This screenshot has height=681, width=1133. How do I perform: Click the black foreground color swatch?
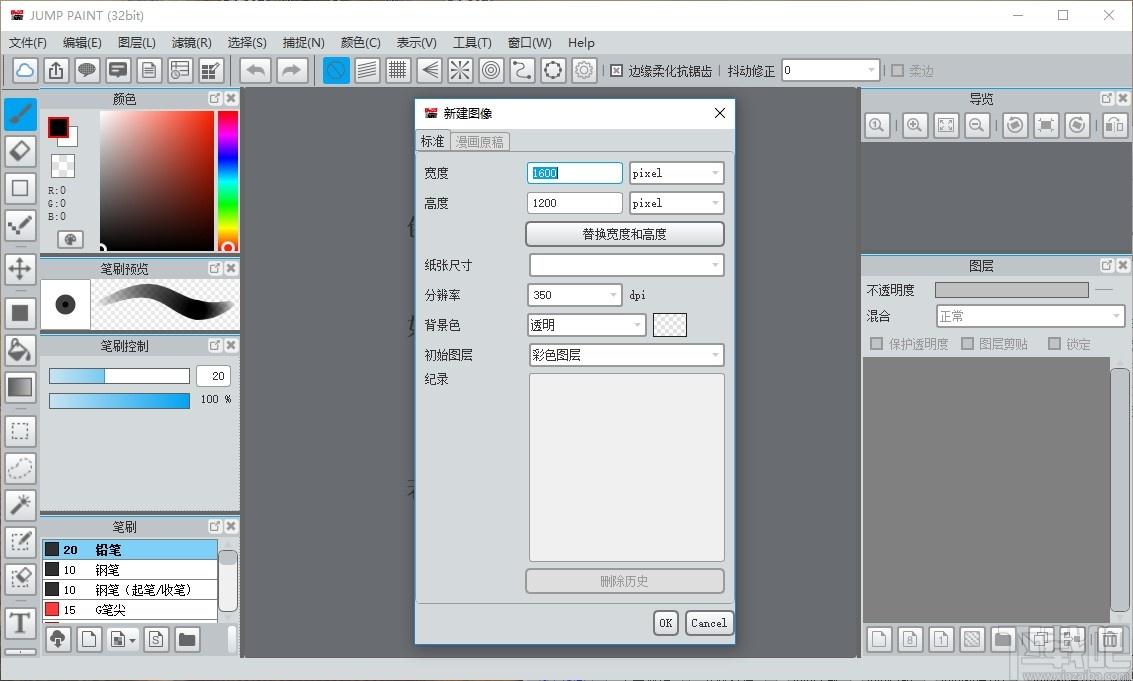pos(59,127)
